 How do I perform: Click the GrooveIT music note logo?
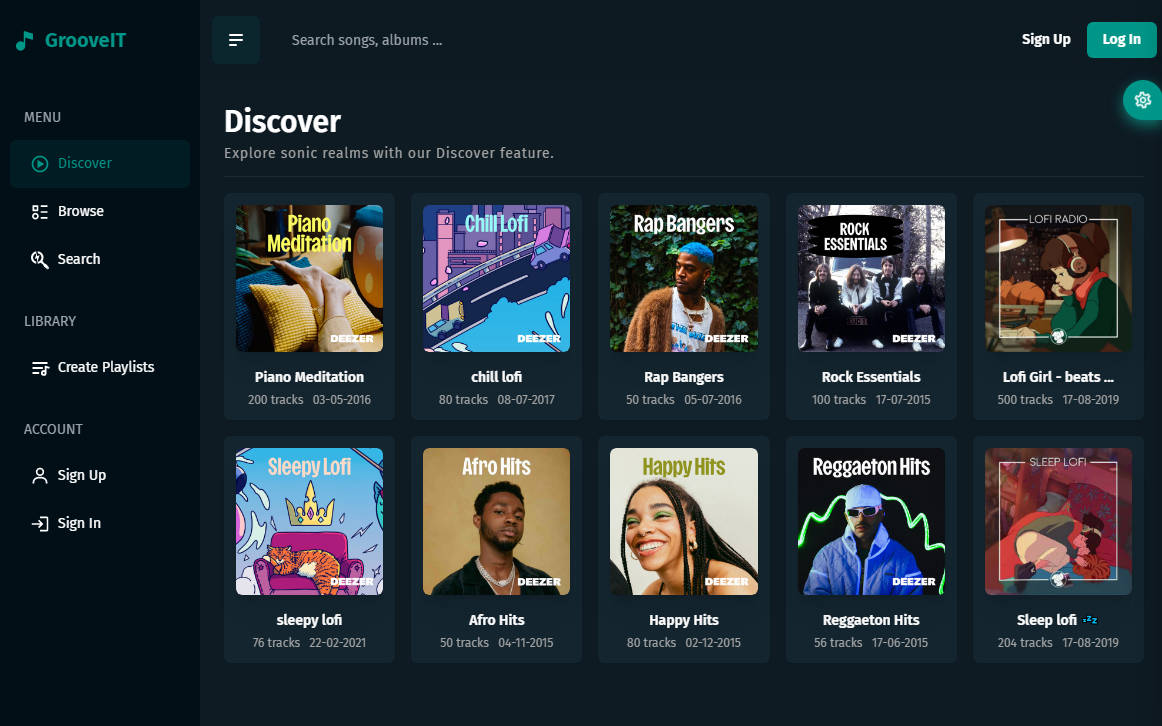pyautogui.click(x=25, y=41)
